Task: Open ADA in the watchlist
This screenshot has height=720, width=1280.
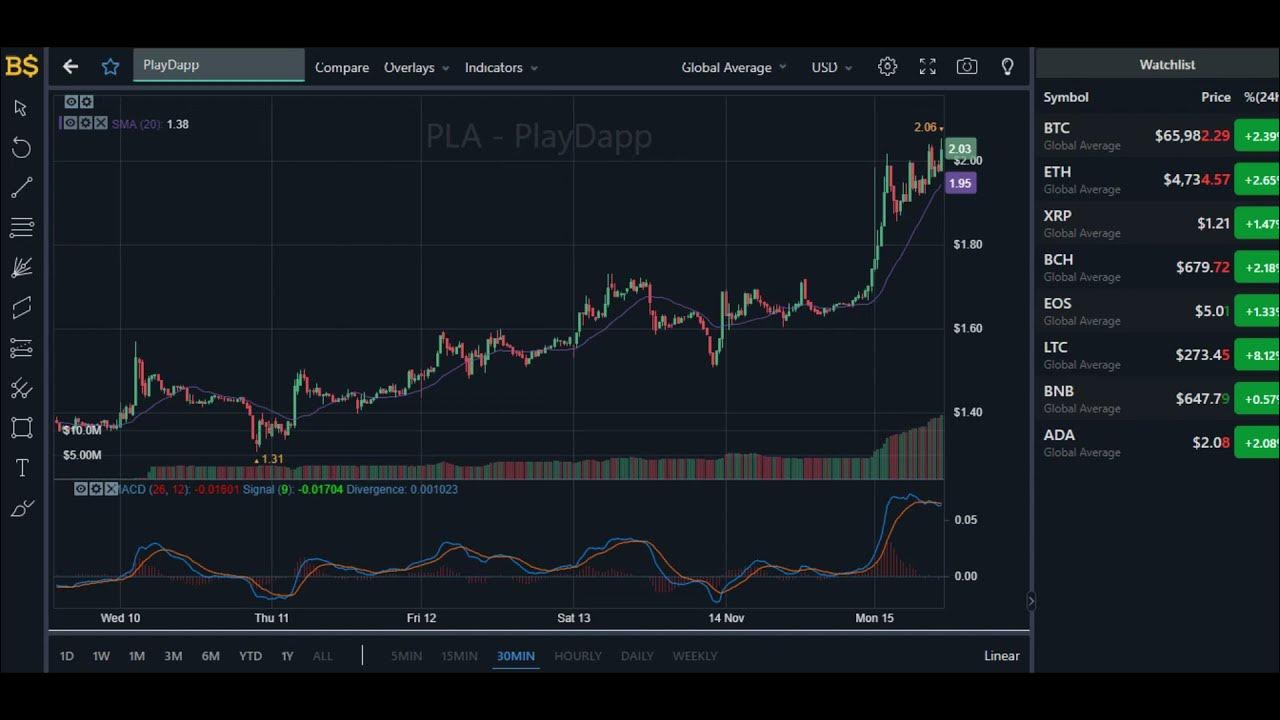Action: [x=1158, y=443]
